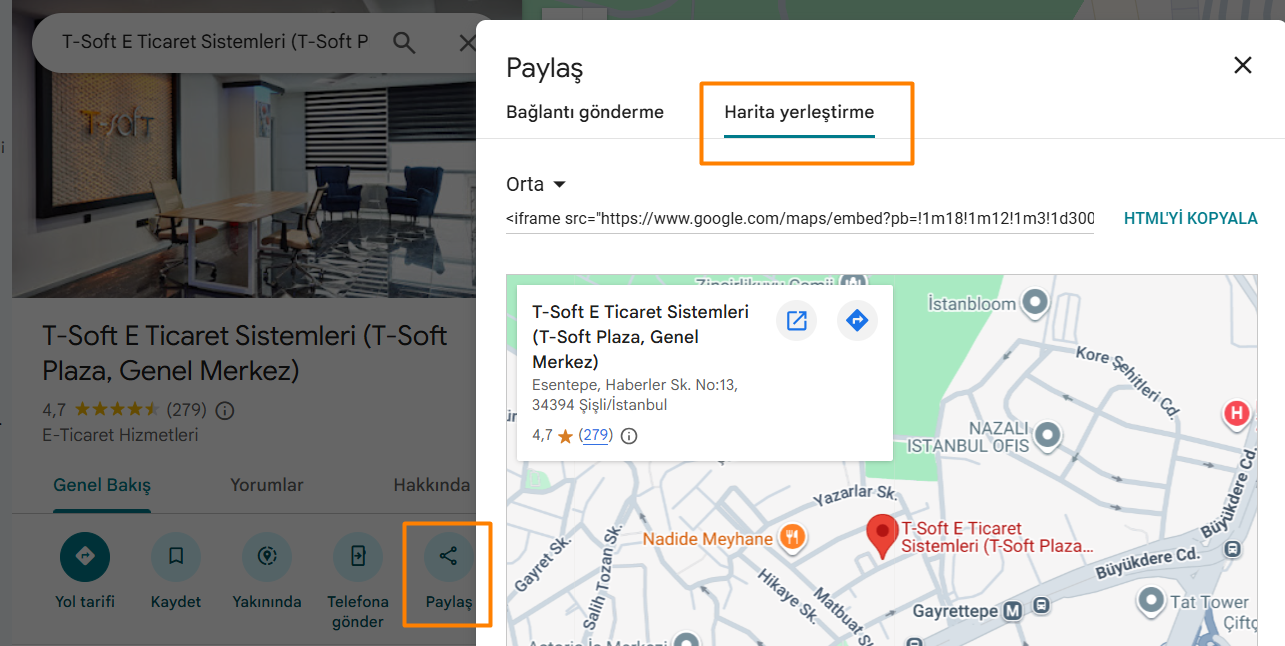Click the iframe embed code field
The image size is (1285, 646).
(800, 218)
